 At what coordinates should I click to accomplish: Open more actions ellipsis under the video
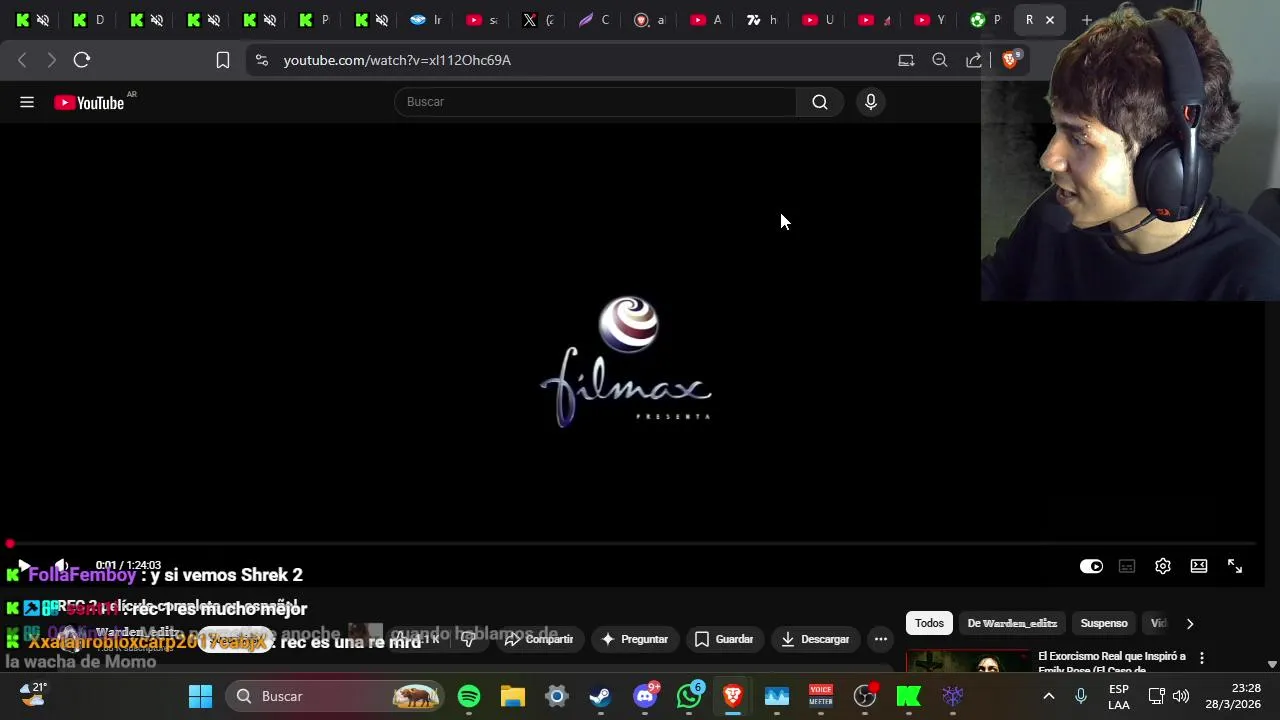[x=881, y=639]
